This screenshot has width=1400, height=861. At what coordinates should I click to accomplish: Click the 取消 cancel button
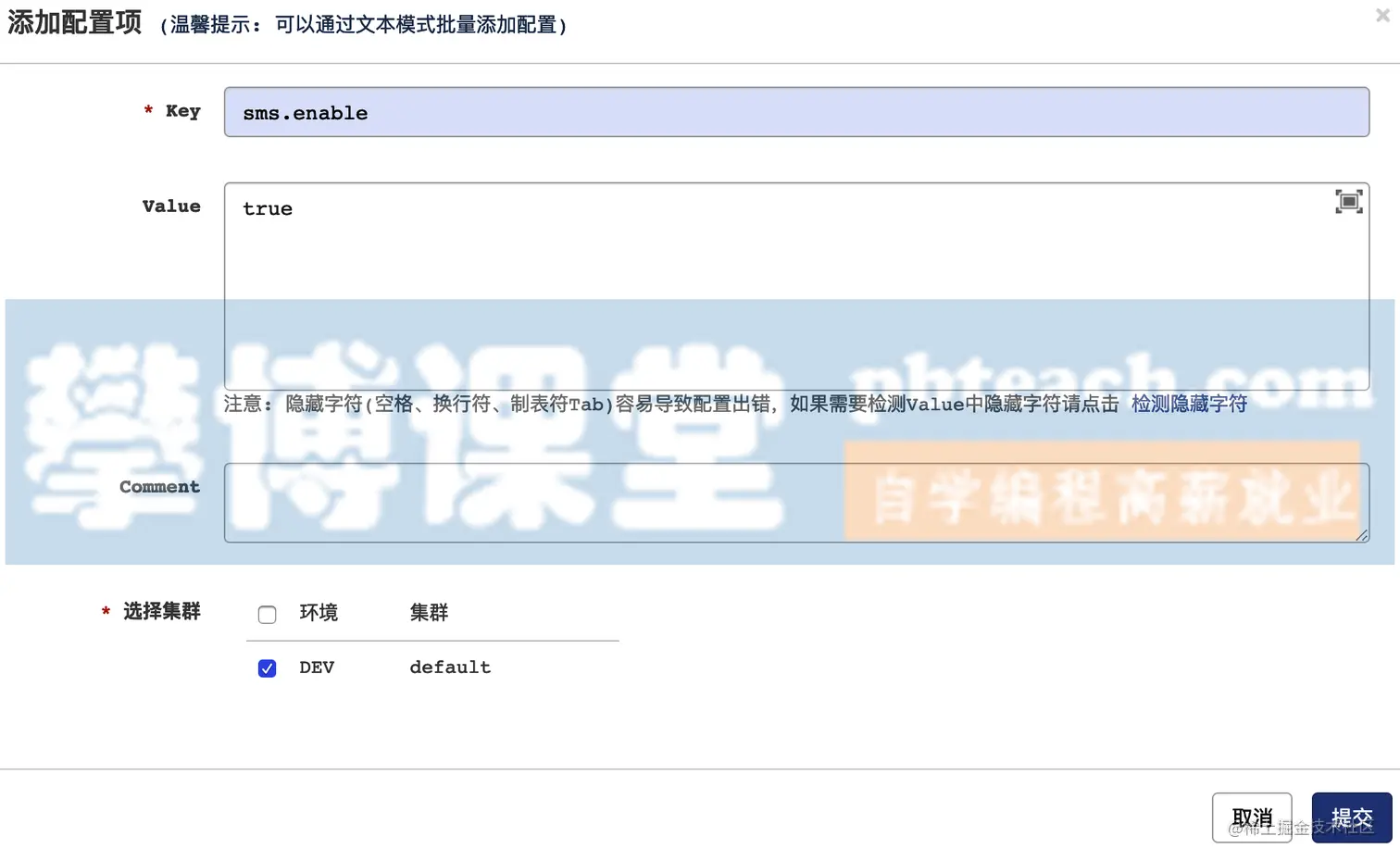tap(1252, 817)
